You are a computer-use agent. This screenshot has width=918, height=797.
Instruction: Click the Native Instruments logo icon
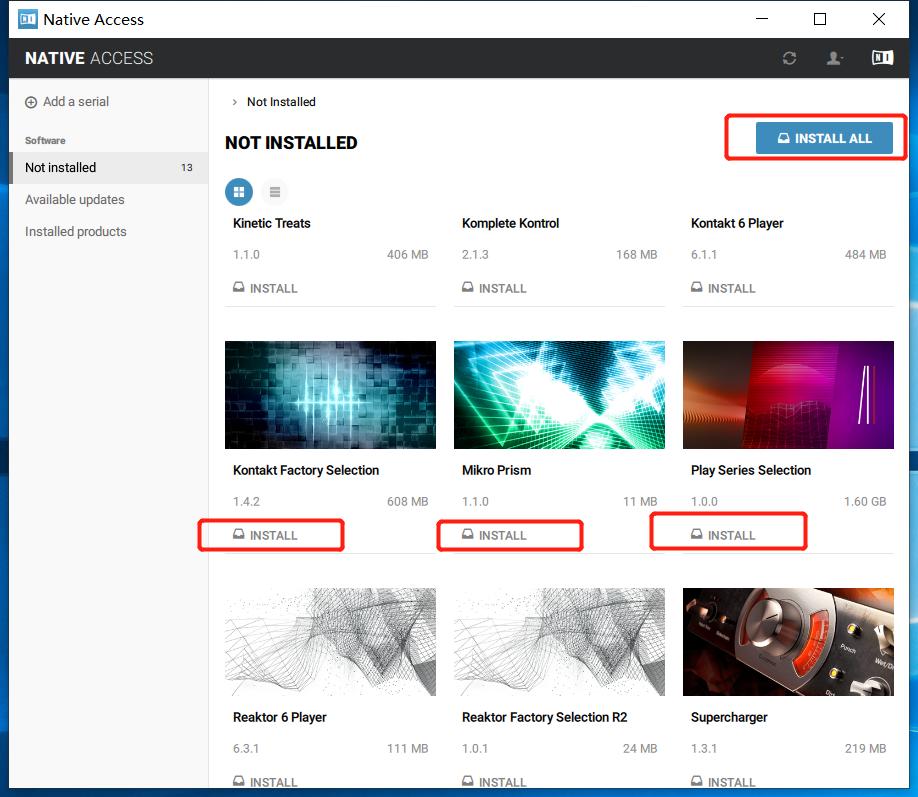click(881, 58)
